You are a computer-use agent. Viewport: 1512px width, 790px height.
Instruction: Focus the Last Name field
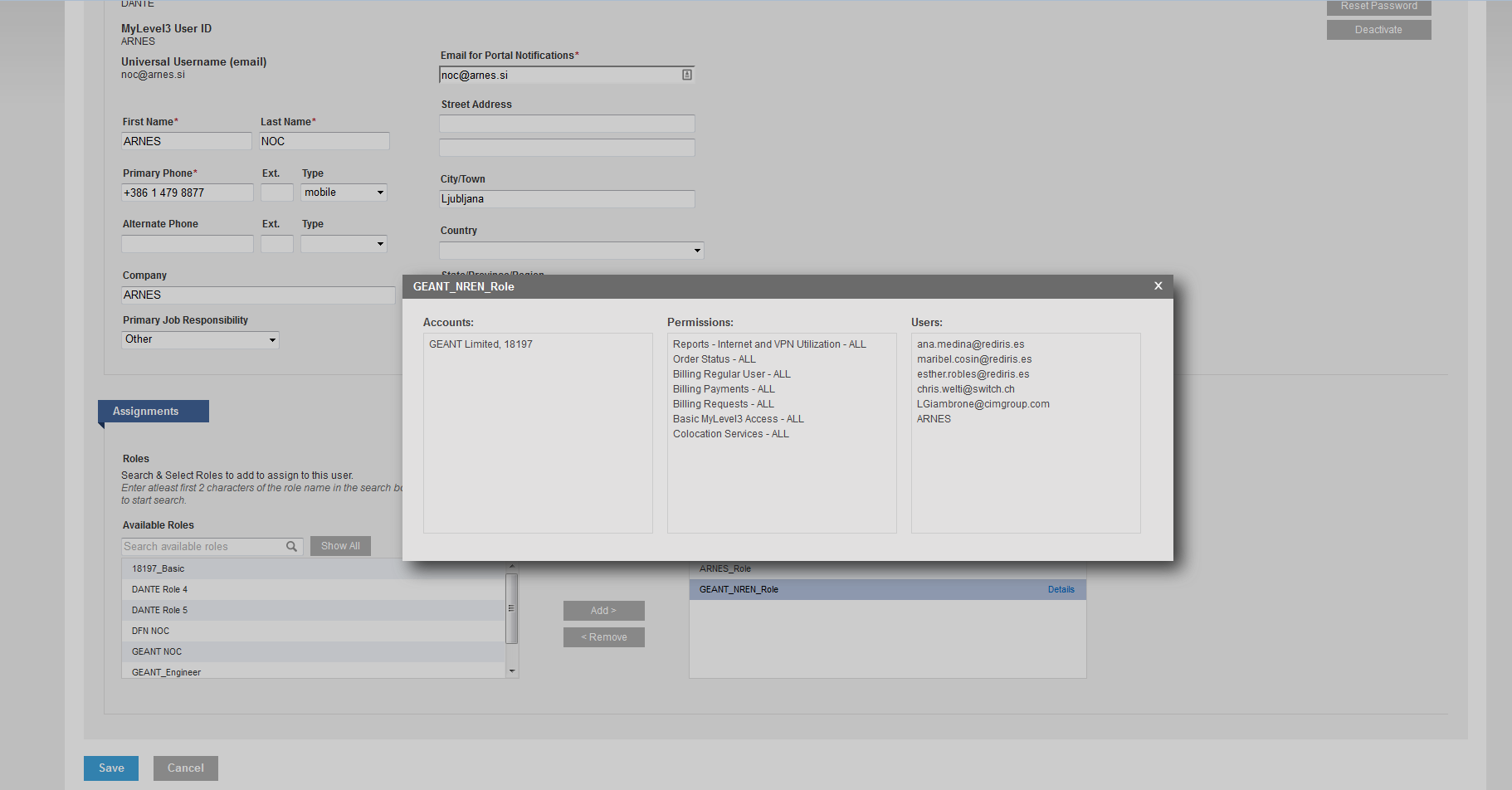[x=324, y=141]
